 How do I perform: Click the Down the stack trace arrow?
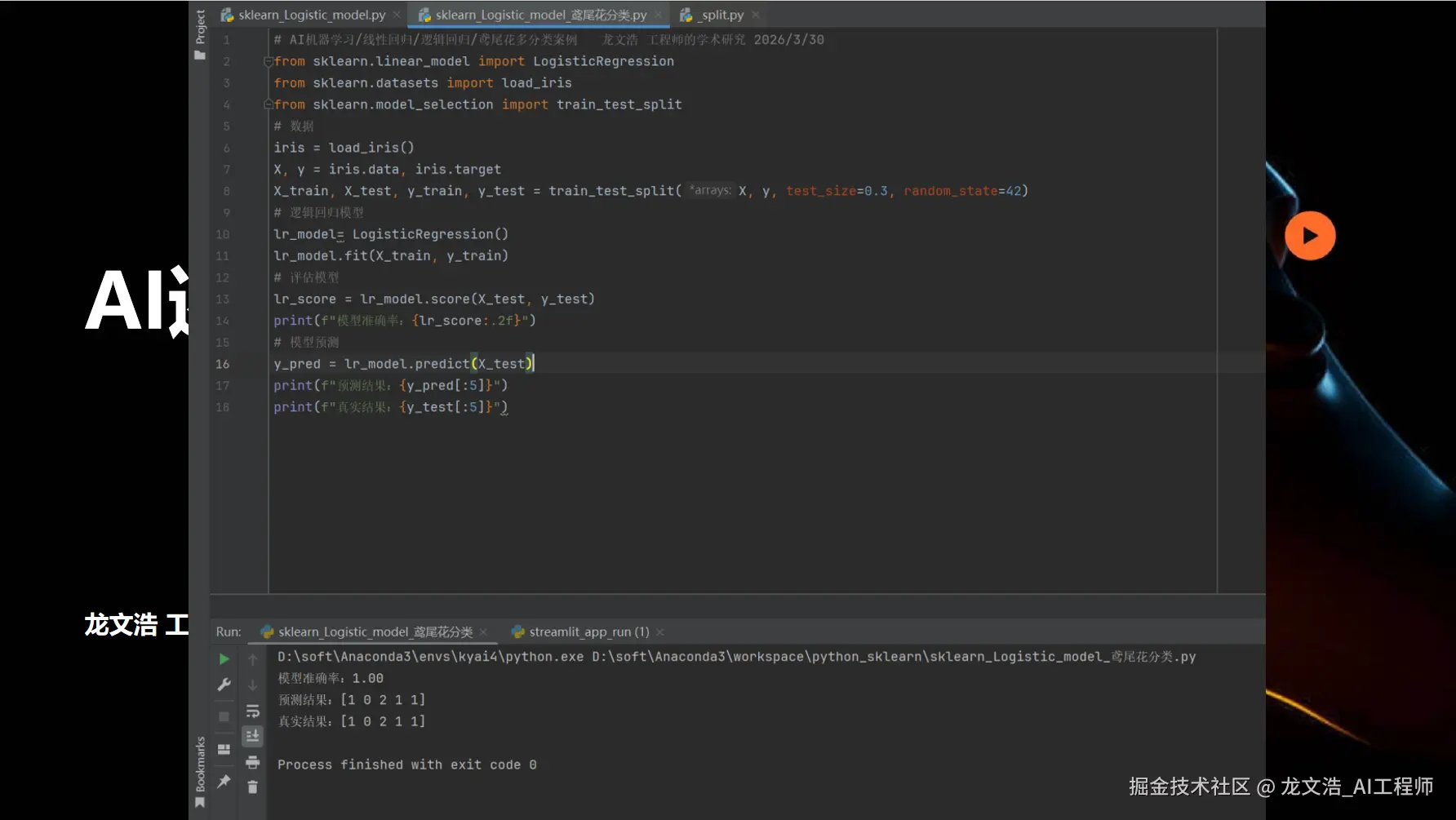click(252, 685)
